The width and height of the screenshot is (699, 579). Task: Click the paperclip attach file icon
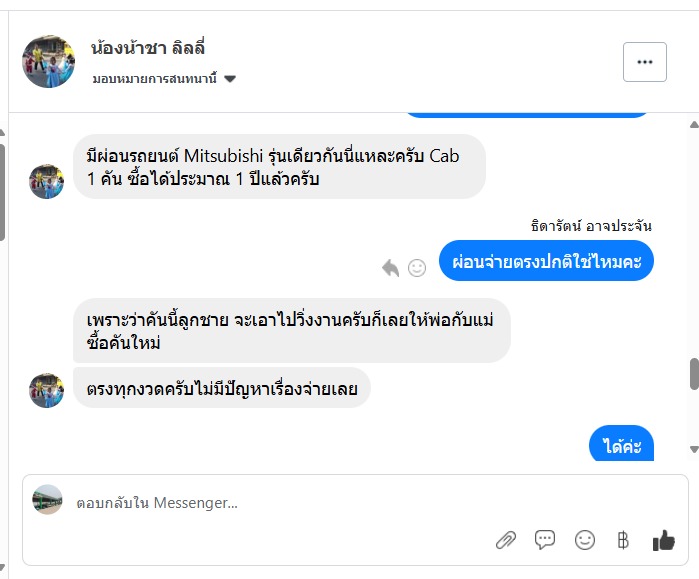506,540
